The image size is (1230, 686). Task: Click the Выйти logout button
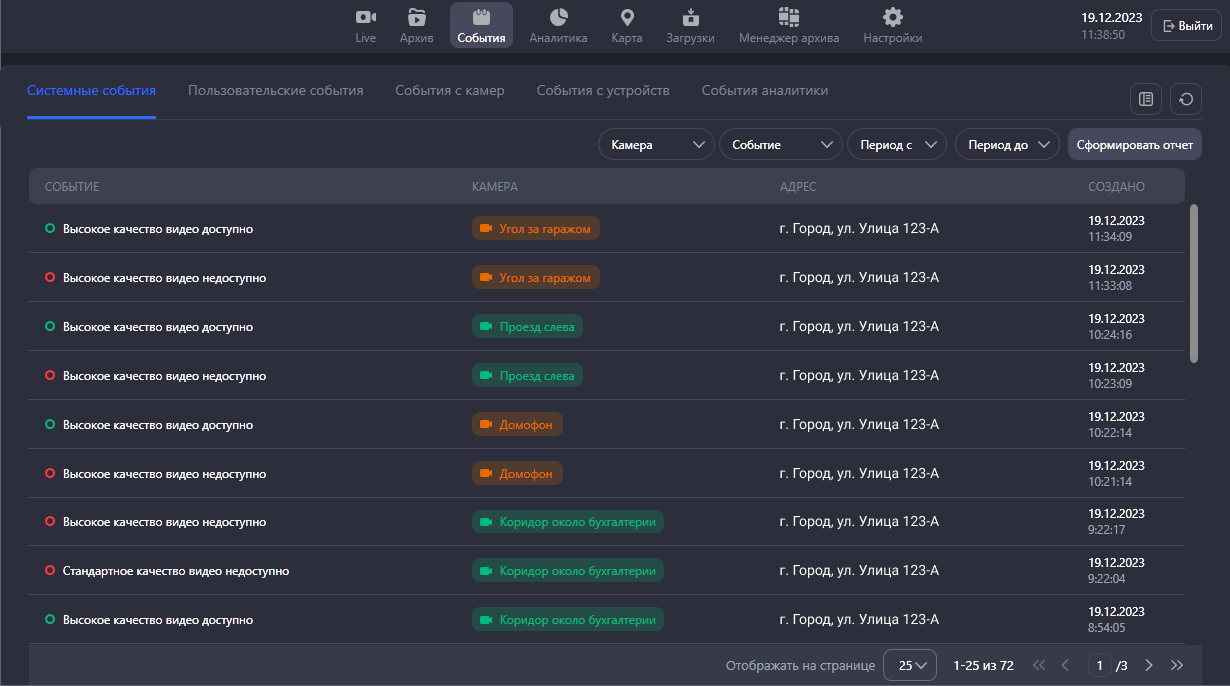[x=1186, y=26]
